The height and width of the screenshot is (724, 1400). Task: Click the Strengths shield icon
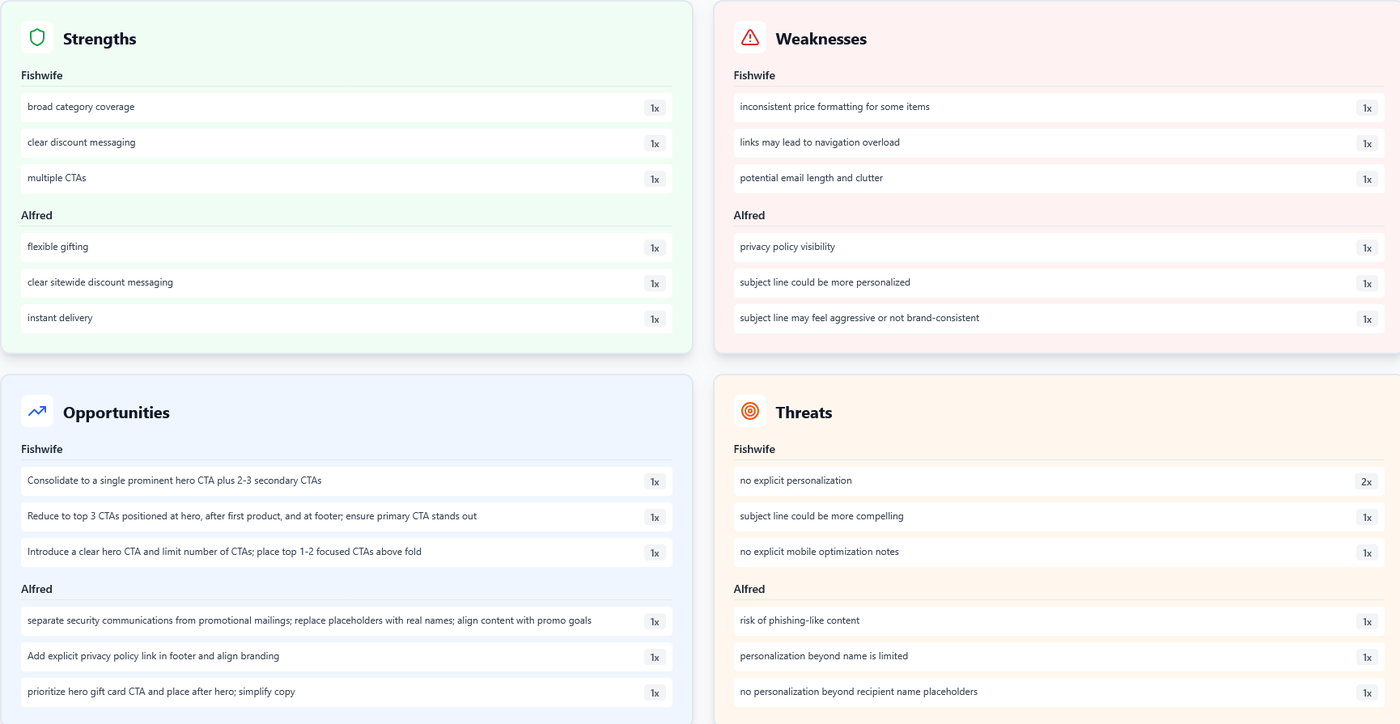(x=37, y=38)
